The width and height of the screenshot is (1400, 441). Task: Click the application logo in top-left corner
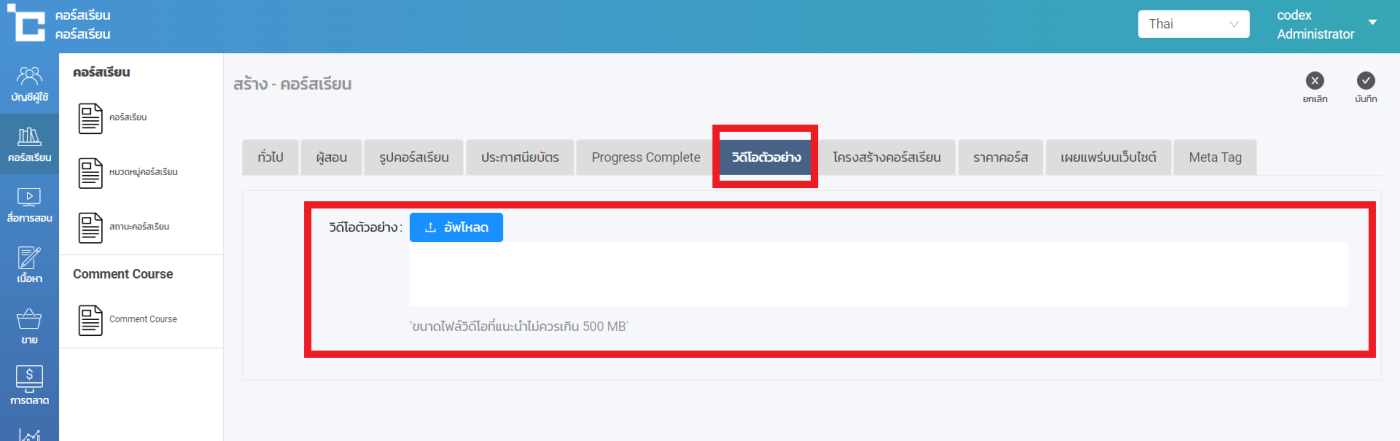point(26,26)
